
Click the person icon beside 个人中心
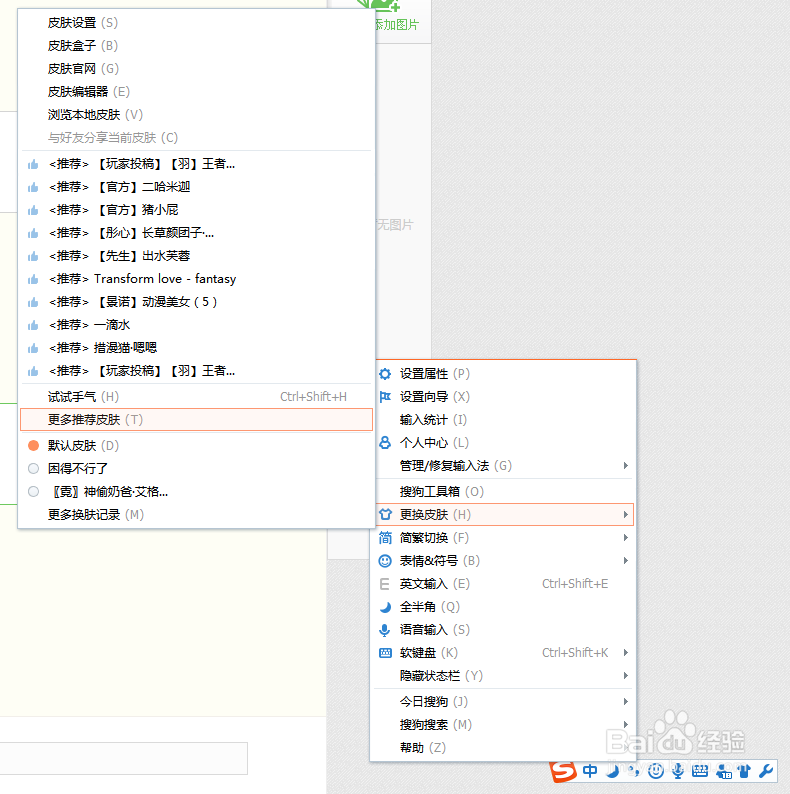(385, 443)
